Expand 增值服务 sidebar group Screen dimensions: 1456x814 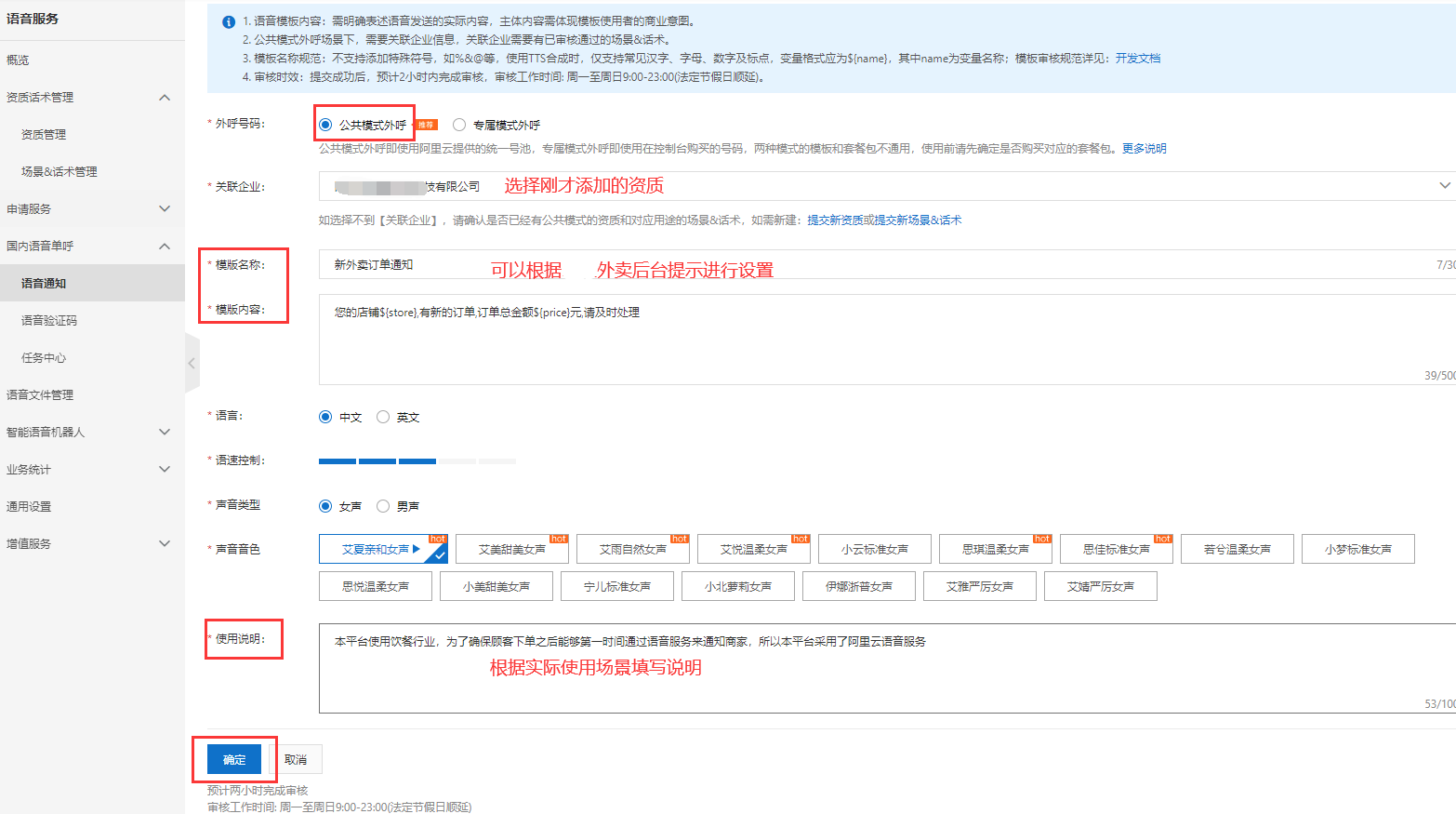(x=165, y=543)
